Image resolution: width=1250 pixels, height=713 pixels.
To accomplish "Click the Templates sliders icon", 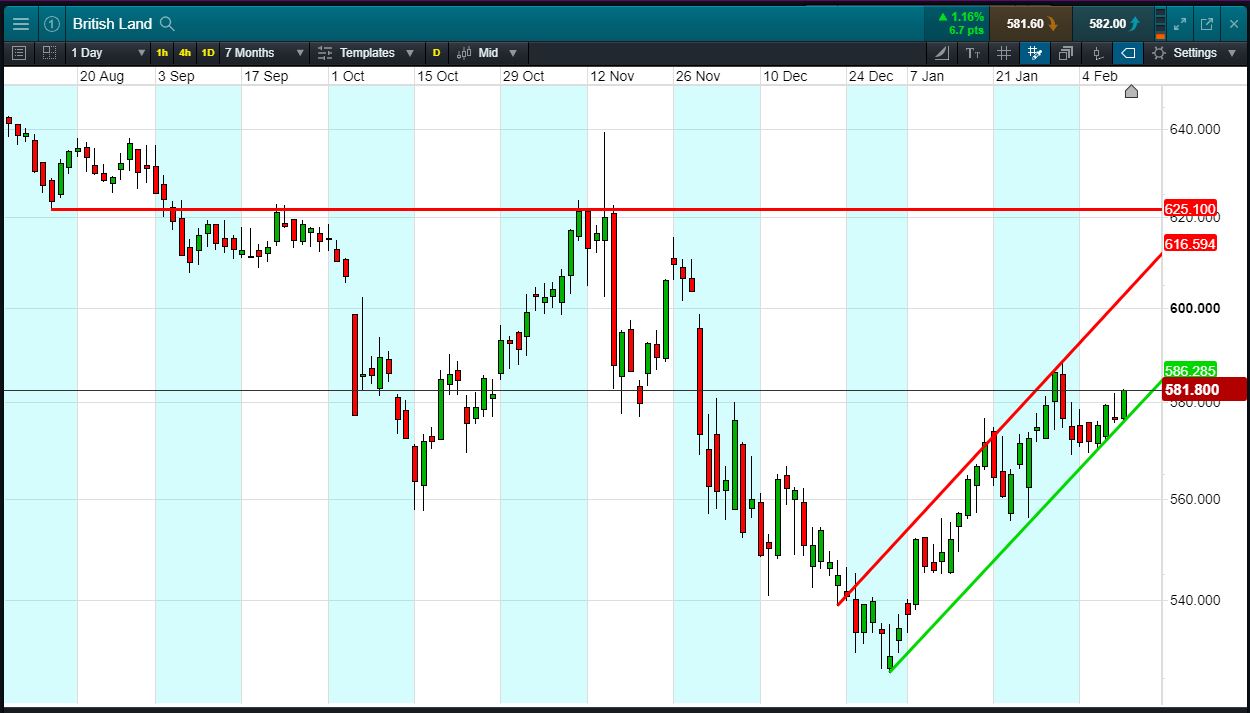I will (325, 53).
